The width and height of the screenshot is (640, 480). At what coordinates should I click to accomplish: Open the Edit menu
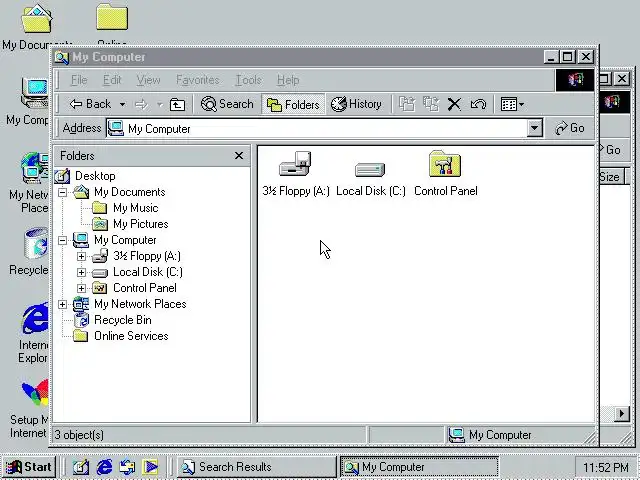[112, 80]
